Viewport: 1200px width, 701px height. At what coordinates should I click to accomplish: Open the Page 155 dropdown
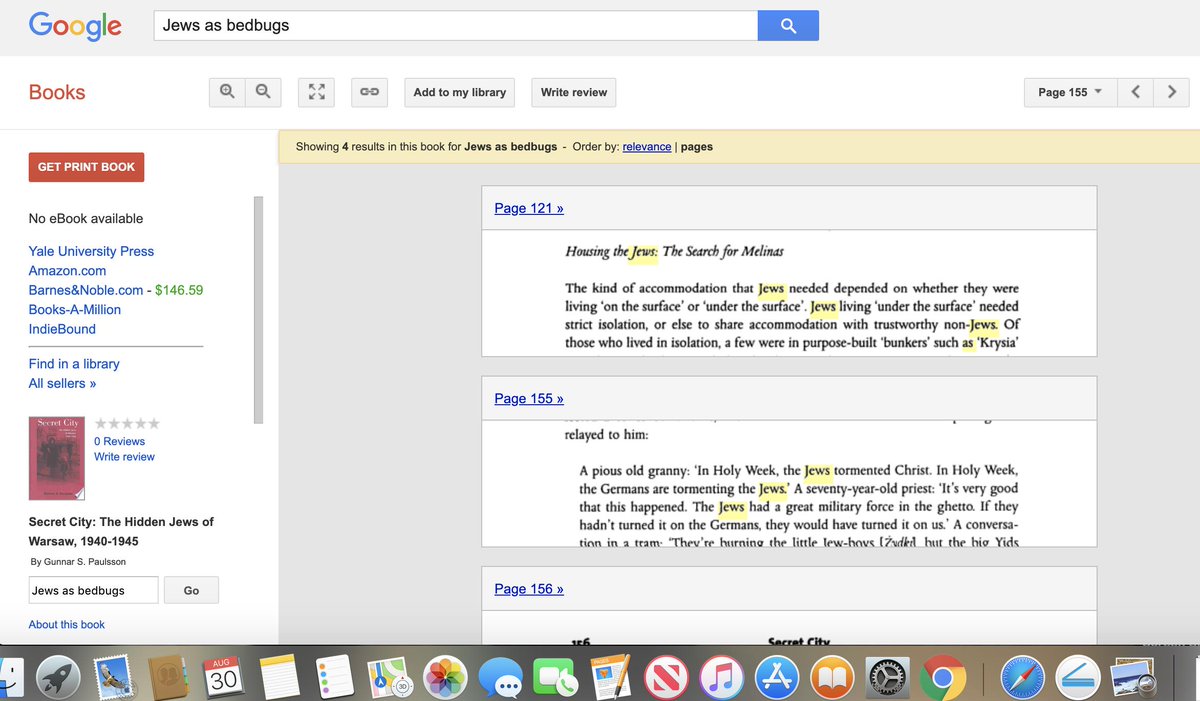(1070, 92)
